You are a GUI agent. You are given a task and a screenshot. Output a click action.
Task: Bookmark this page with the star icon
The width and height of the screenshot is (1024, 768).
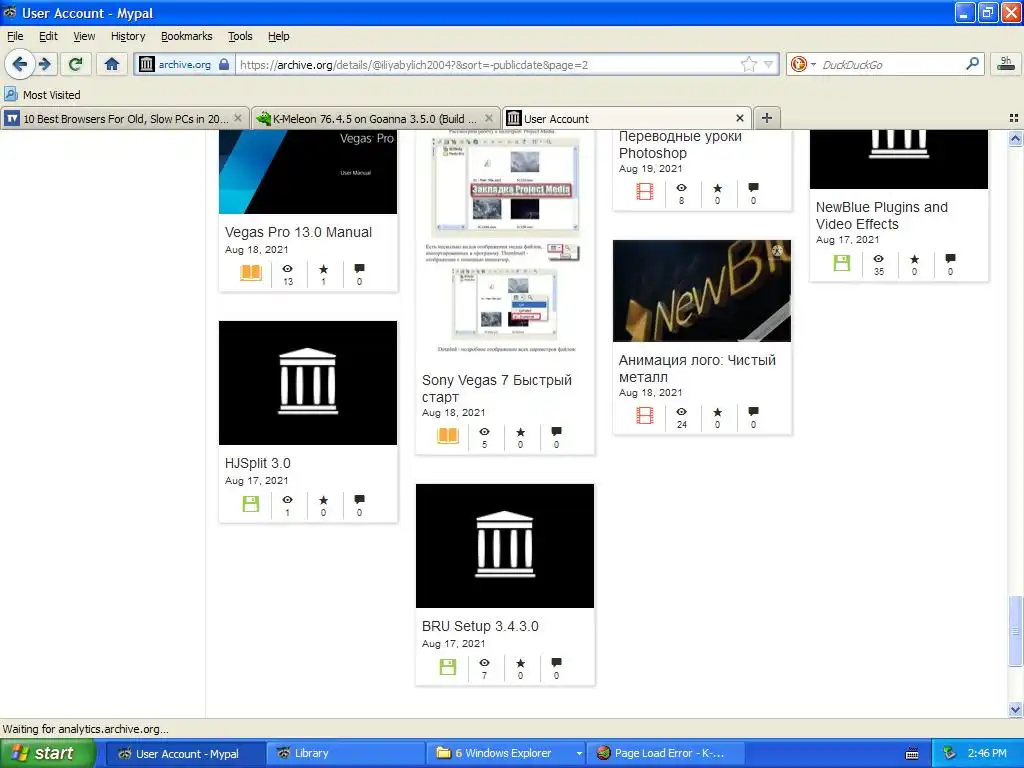click(748, 64)
